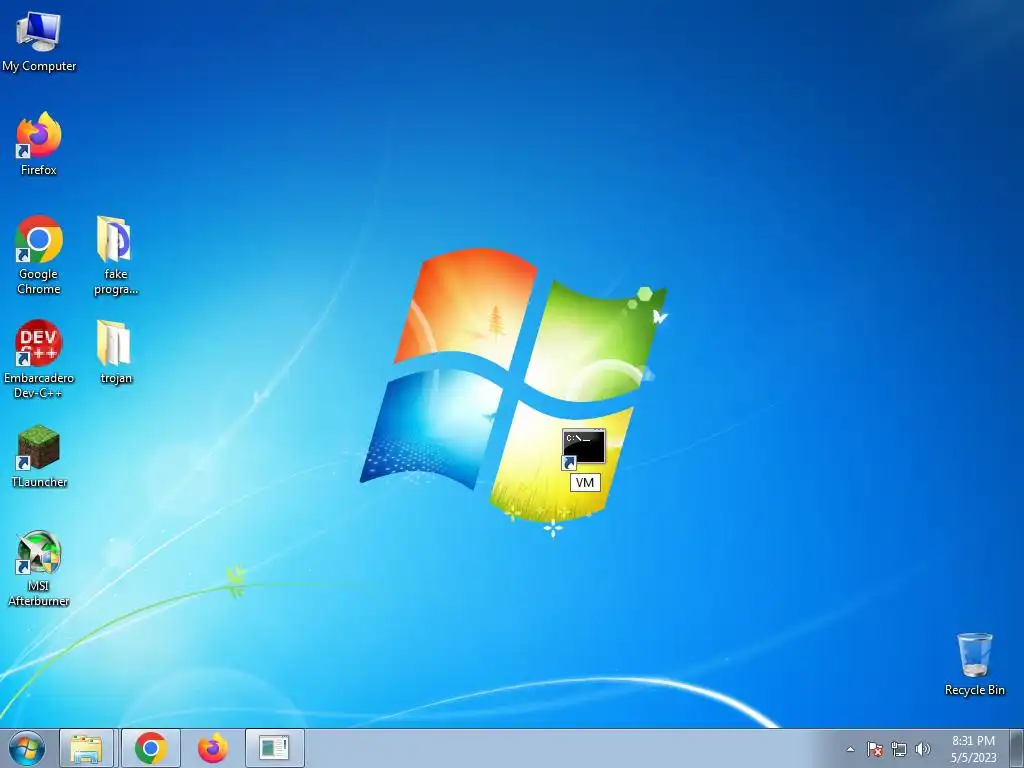Click the Show desktop button
The image size is (1024, 768).
pyautogui.click(x=1017, y=748)
